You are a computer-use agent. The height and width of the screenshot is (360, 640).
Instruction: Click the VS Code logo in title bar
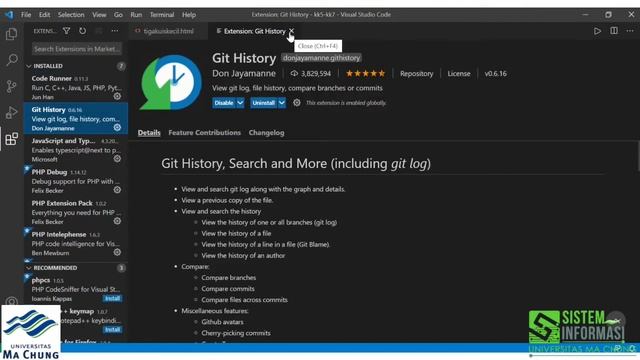click(x=9, y=15)
